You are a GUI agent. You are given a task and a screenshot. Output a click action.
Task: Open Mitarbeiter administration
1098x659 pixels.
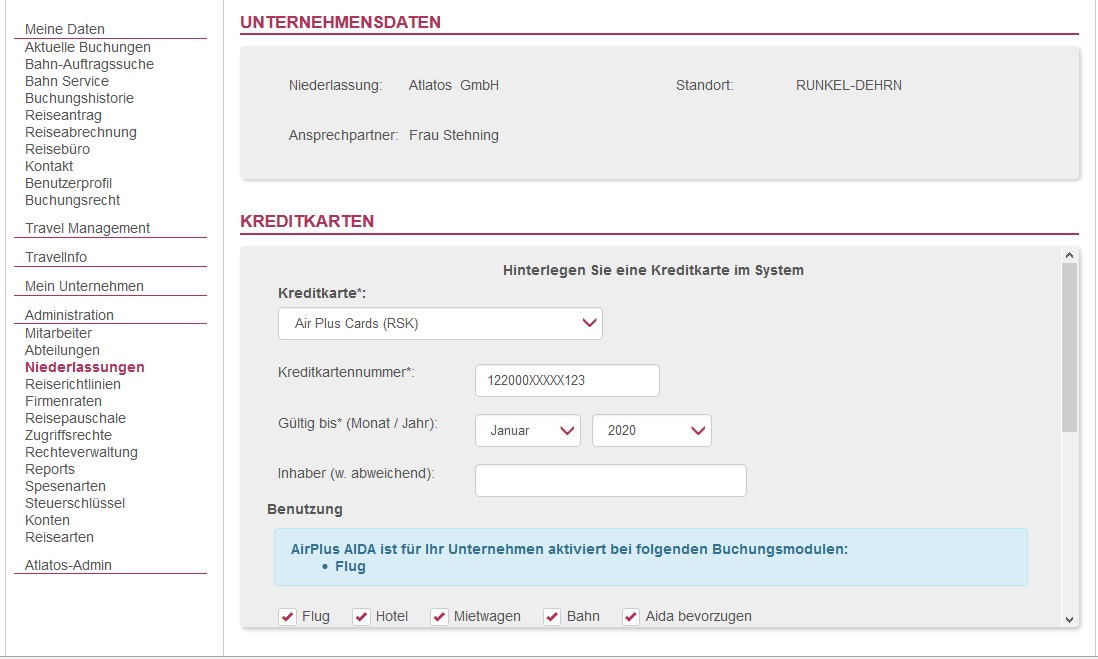click(x=59, y=333)
